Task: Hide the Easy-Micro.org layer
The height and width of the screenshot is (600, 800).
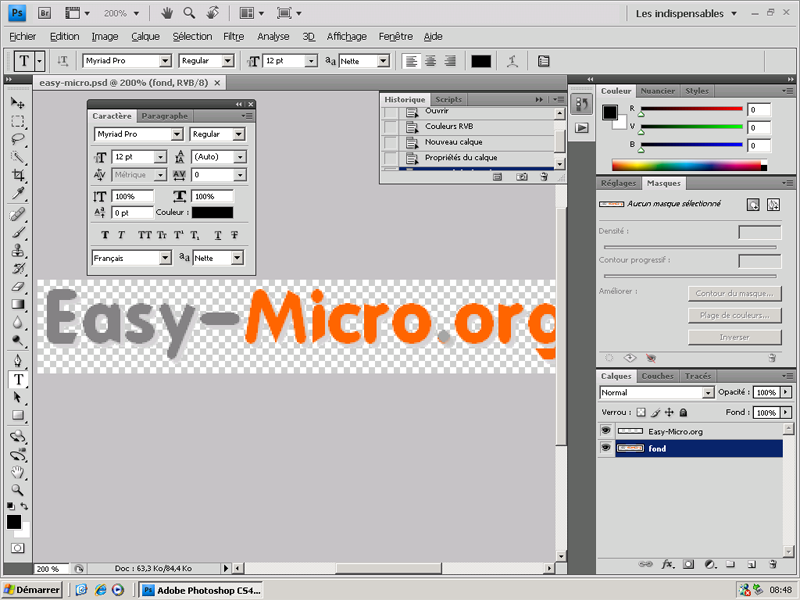Action: (x=606, y=431)
